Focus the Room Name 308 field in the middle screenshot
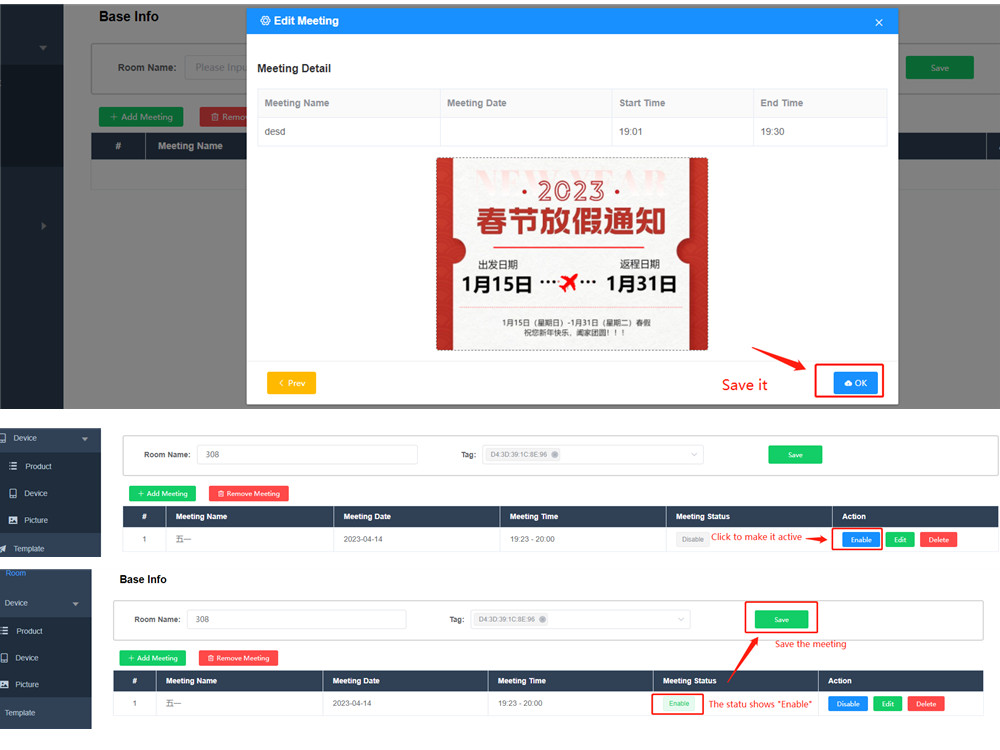Image resolution: width=1000 pixels, height=750 pixels. (307, 454)
